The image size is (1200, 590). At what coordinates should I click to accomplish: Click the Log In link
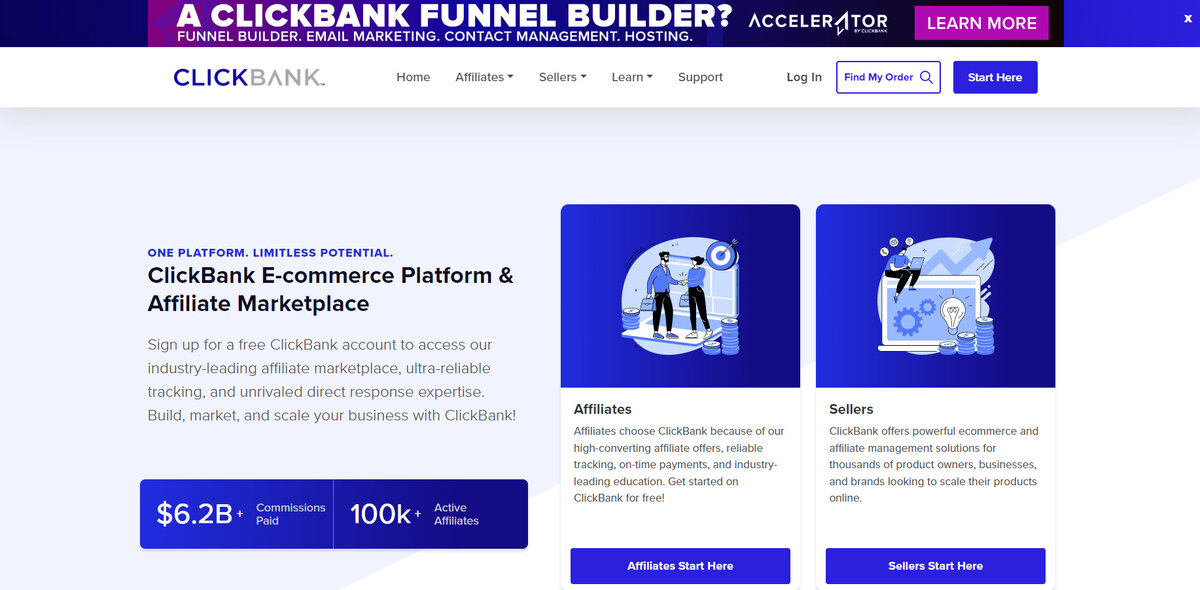coord(804,77)
